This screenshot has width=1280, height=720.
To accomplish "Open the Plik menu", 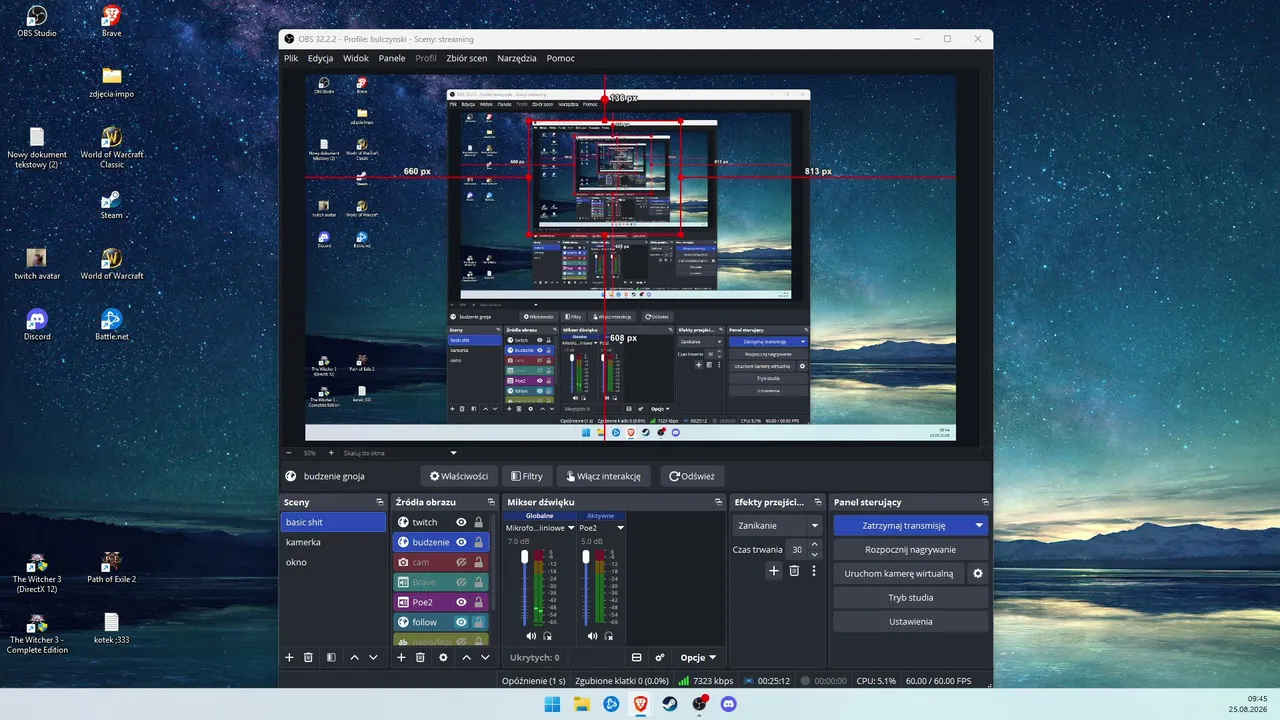I will pos(291,58).
